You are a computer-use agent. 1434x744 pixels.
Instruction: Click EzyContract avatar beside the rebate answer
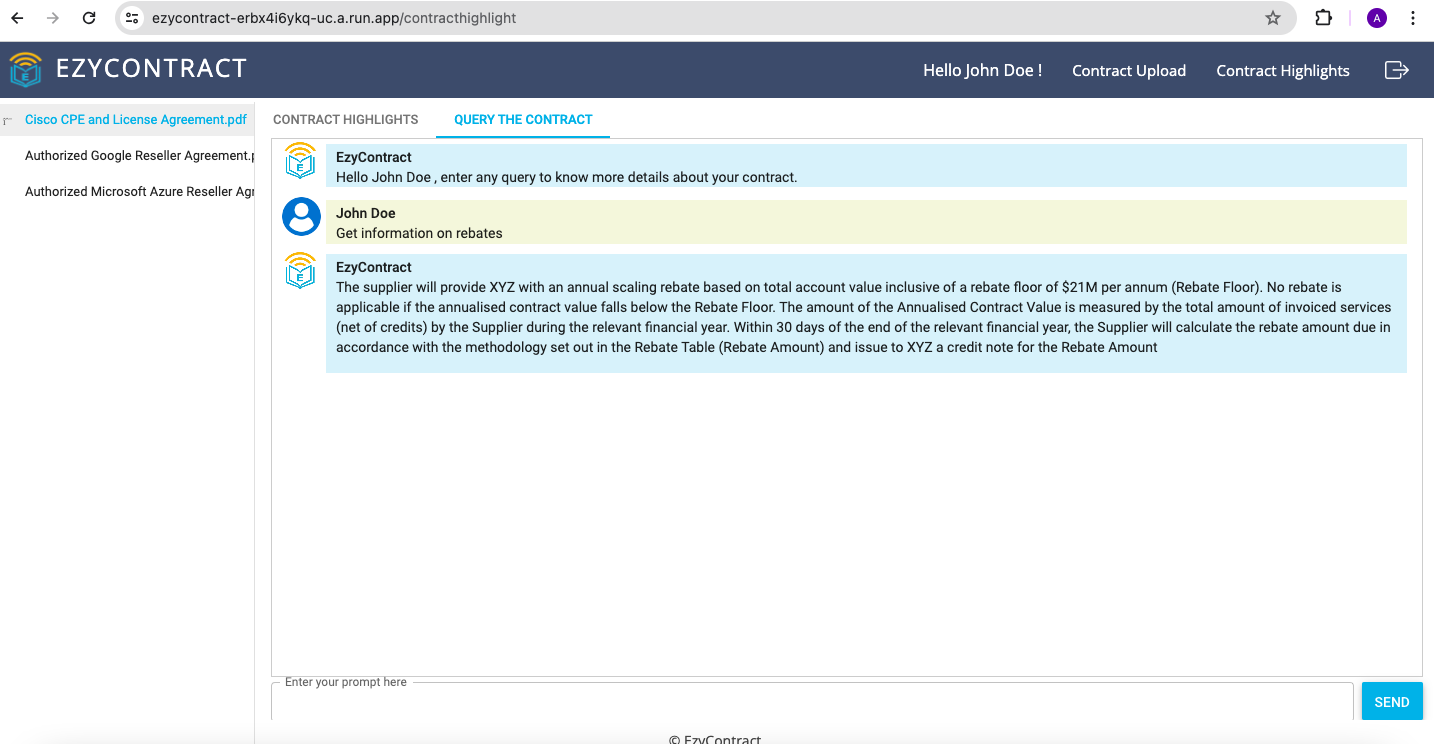tap(300, 271)
